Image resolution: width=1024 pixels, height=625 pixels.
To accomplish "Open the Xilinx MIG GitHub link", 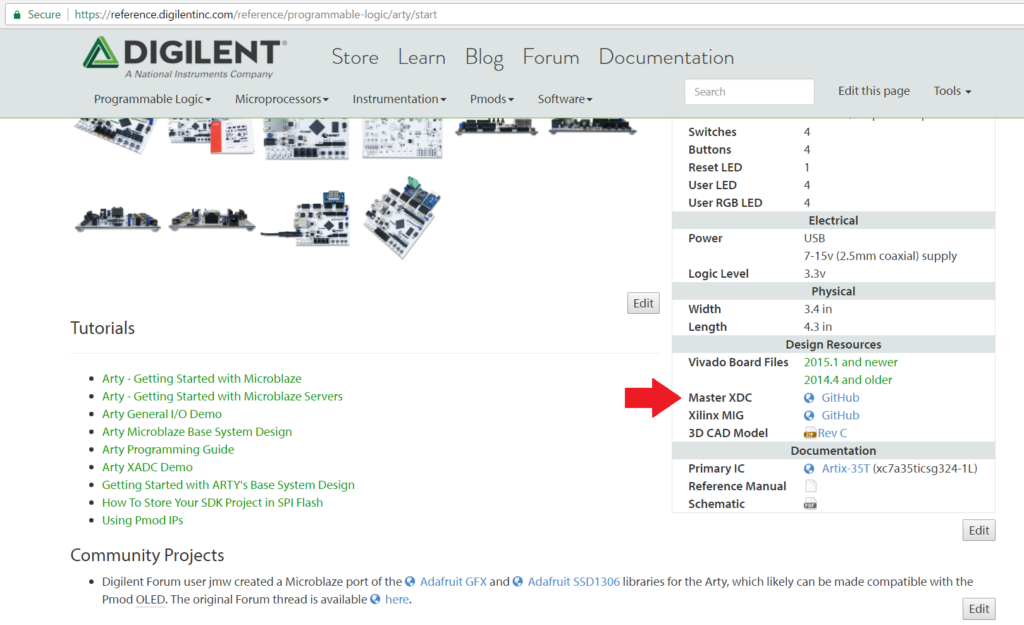I will click(840, 415).
